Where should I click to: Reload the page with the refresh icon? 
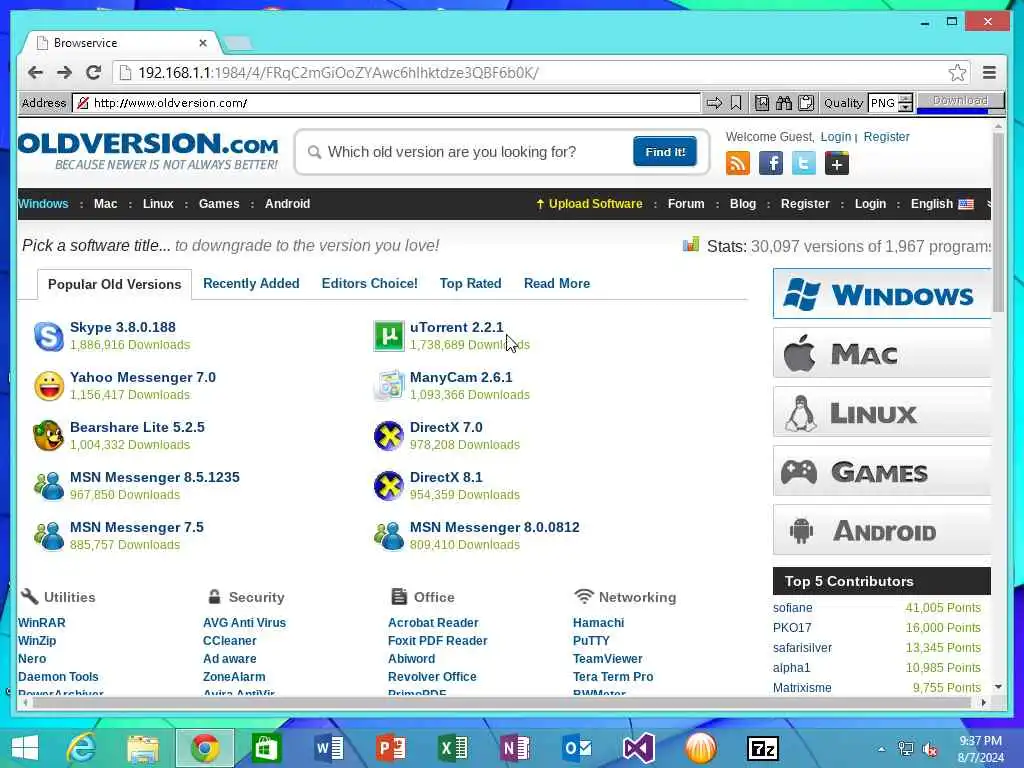tap(93, 72)
